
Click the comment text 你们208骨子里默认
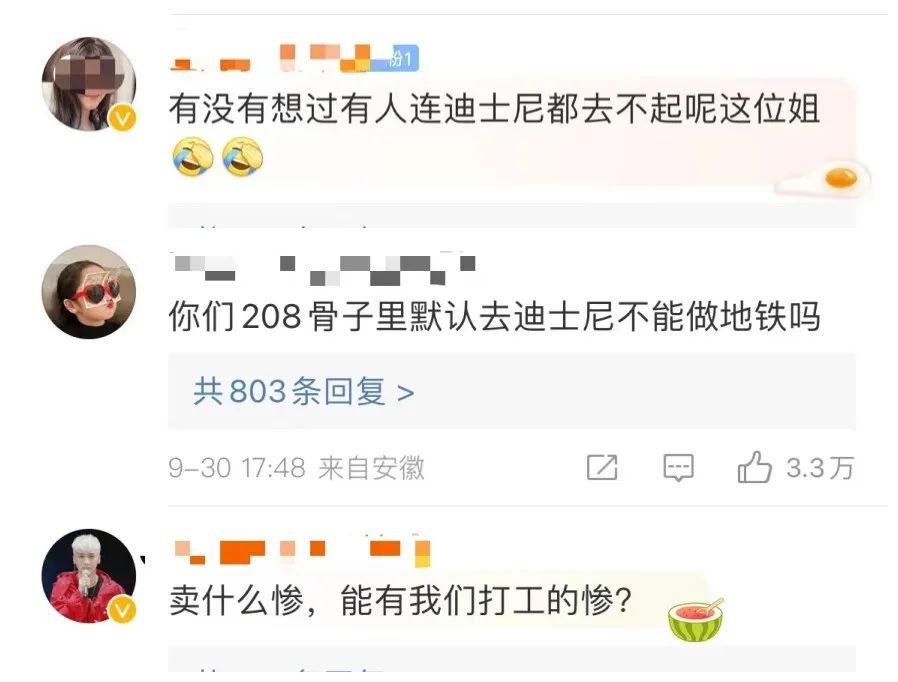pos(494,317)
